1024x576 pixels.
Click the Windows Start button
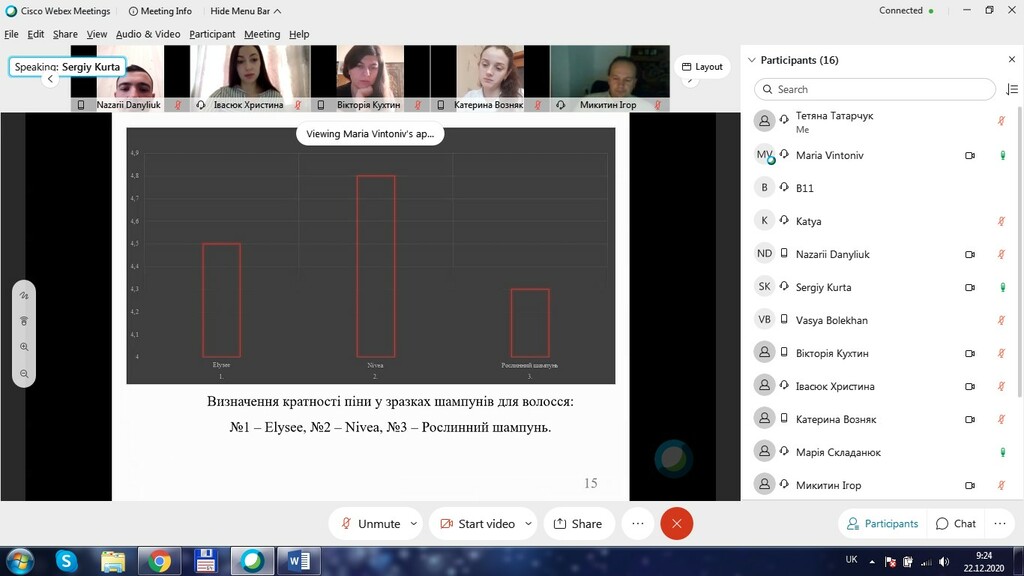(x=20, y=561)
